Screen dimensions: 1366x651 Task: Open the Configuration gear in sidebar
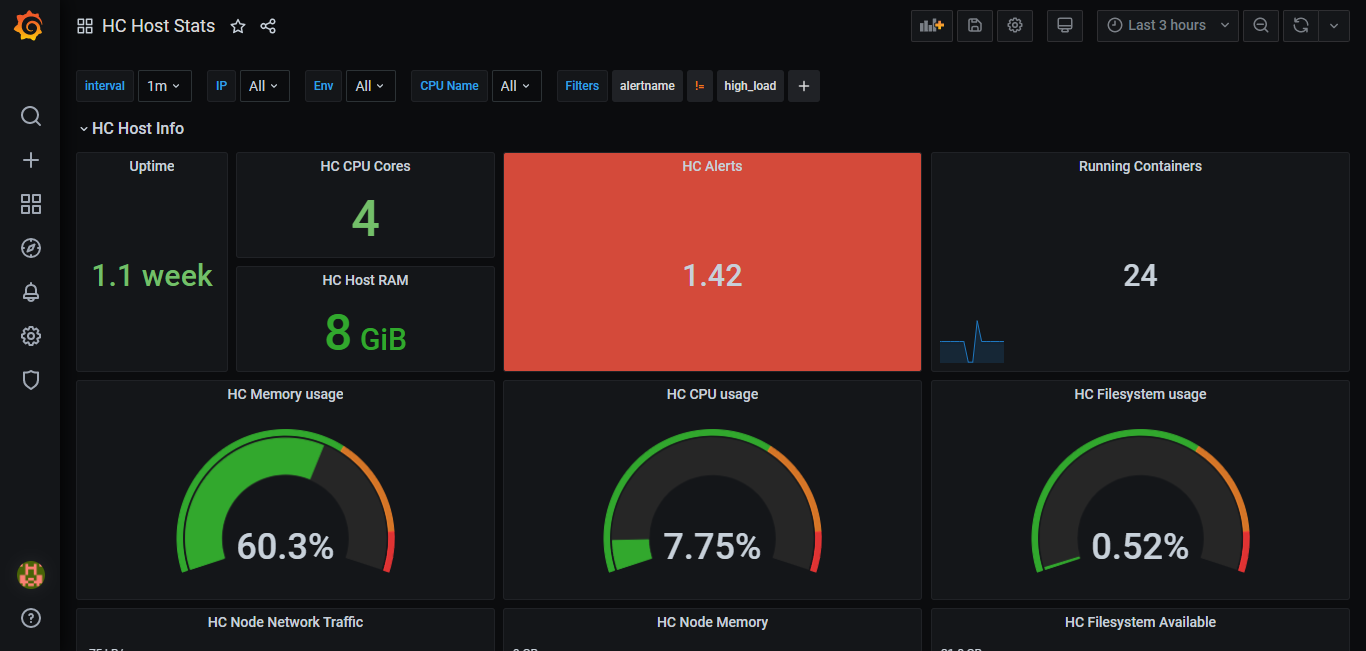click(x=31, y=336)
